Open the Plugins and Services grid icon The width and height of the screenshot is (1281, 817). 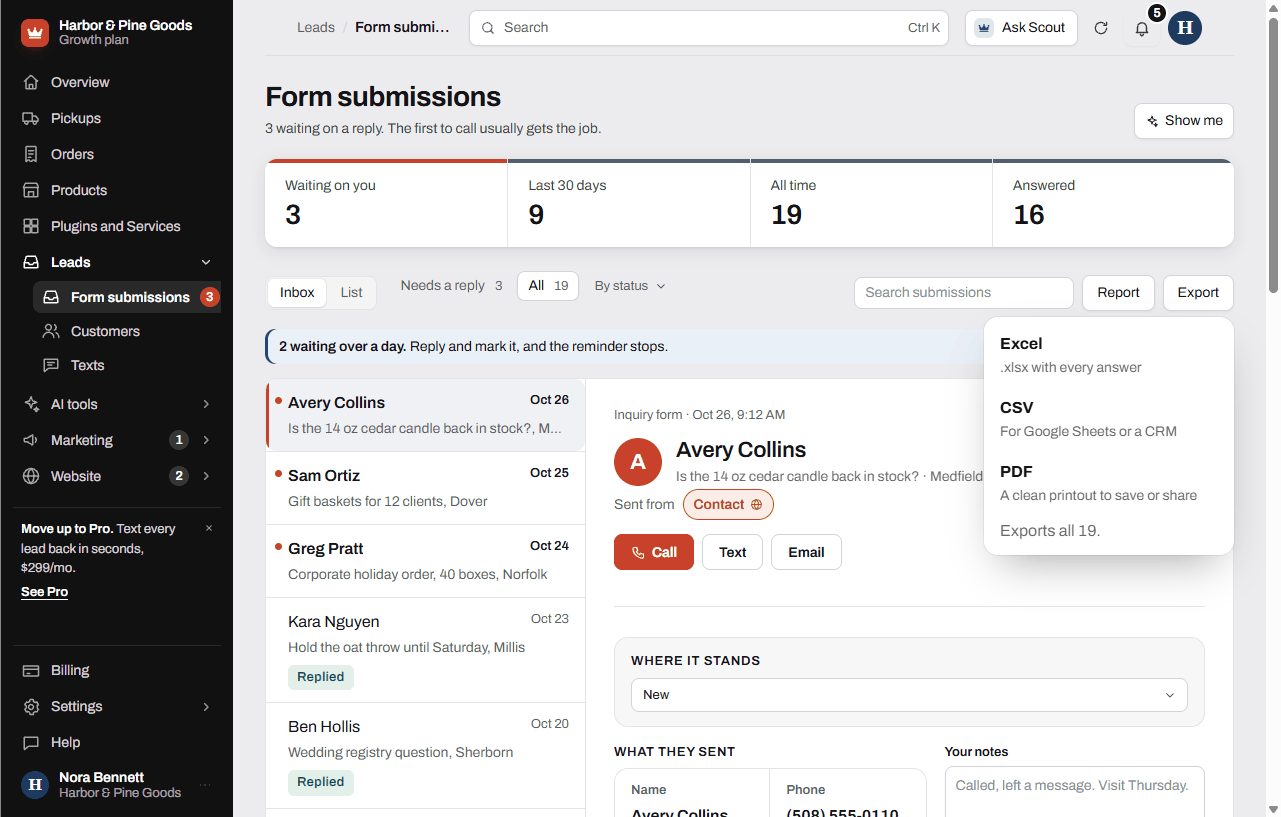tap(31, 226)
